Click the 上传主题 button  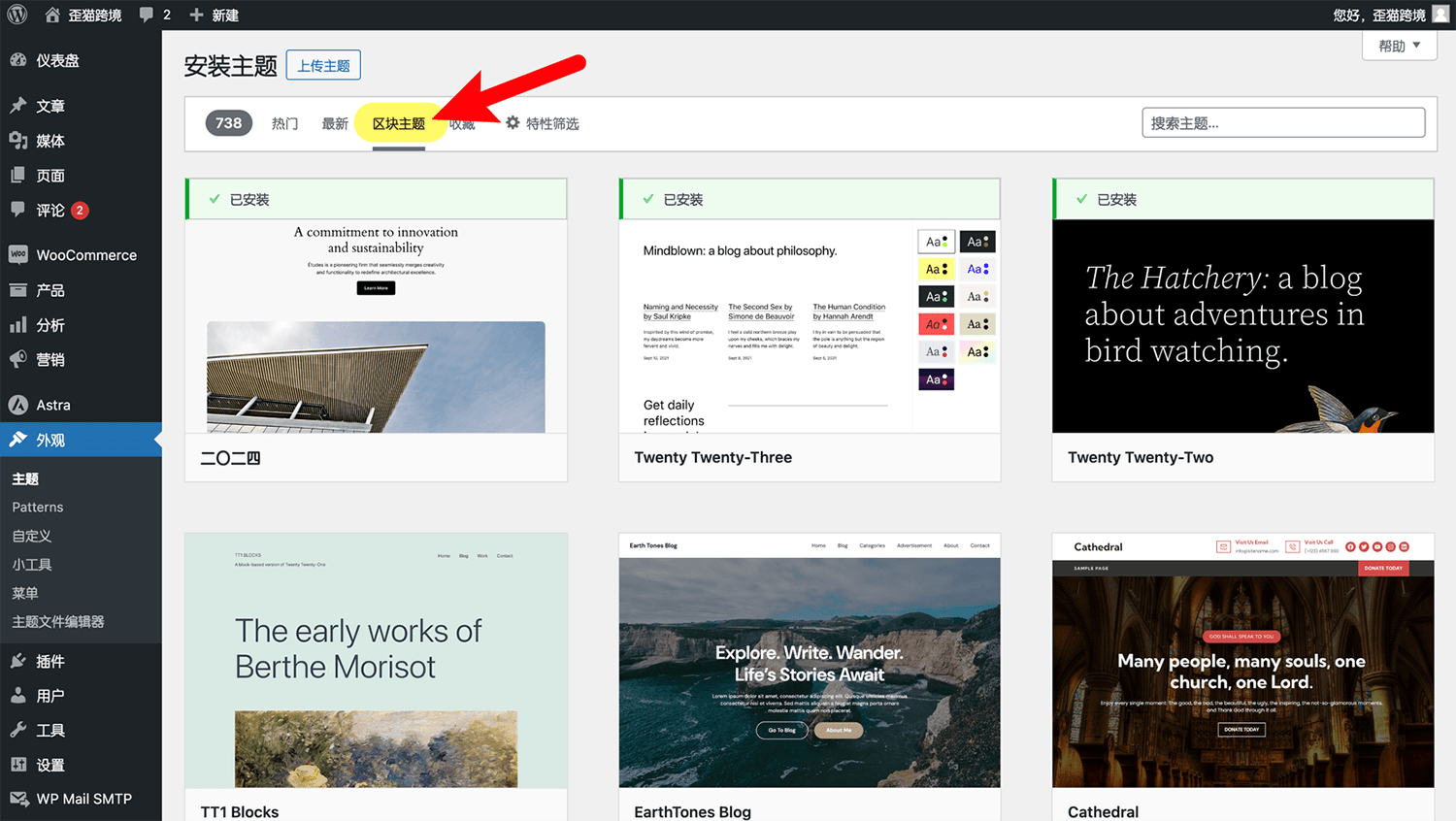[324, 65]
